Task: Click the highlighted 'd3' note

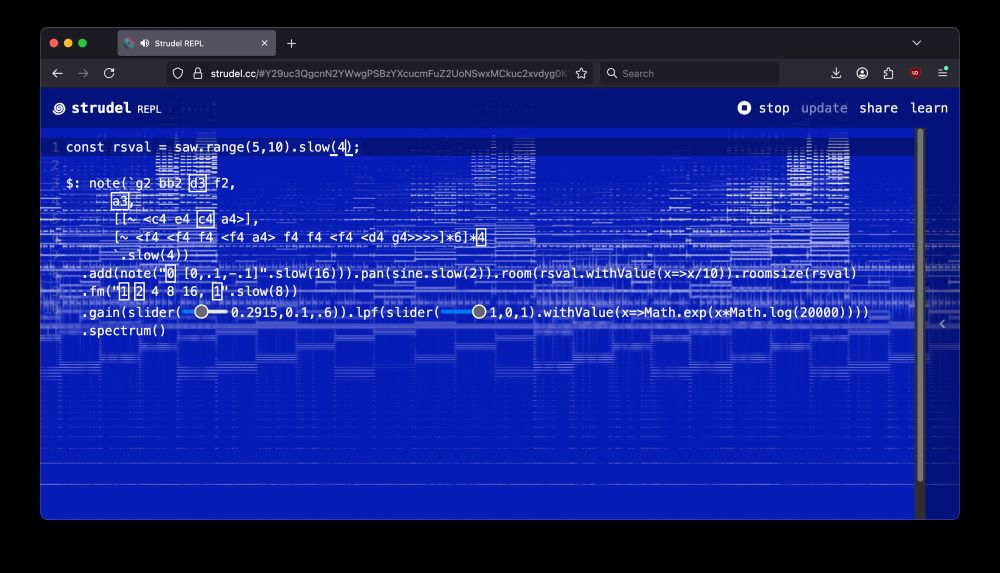Action: click(198, 184)
